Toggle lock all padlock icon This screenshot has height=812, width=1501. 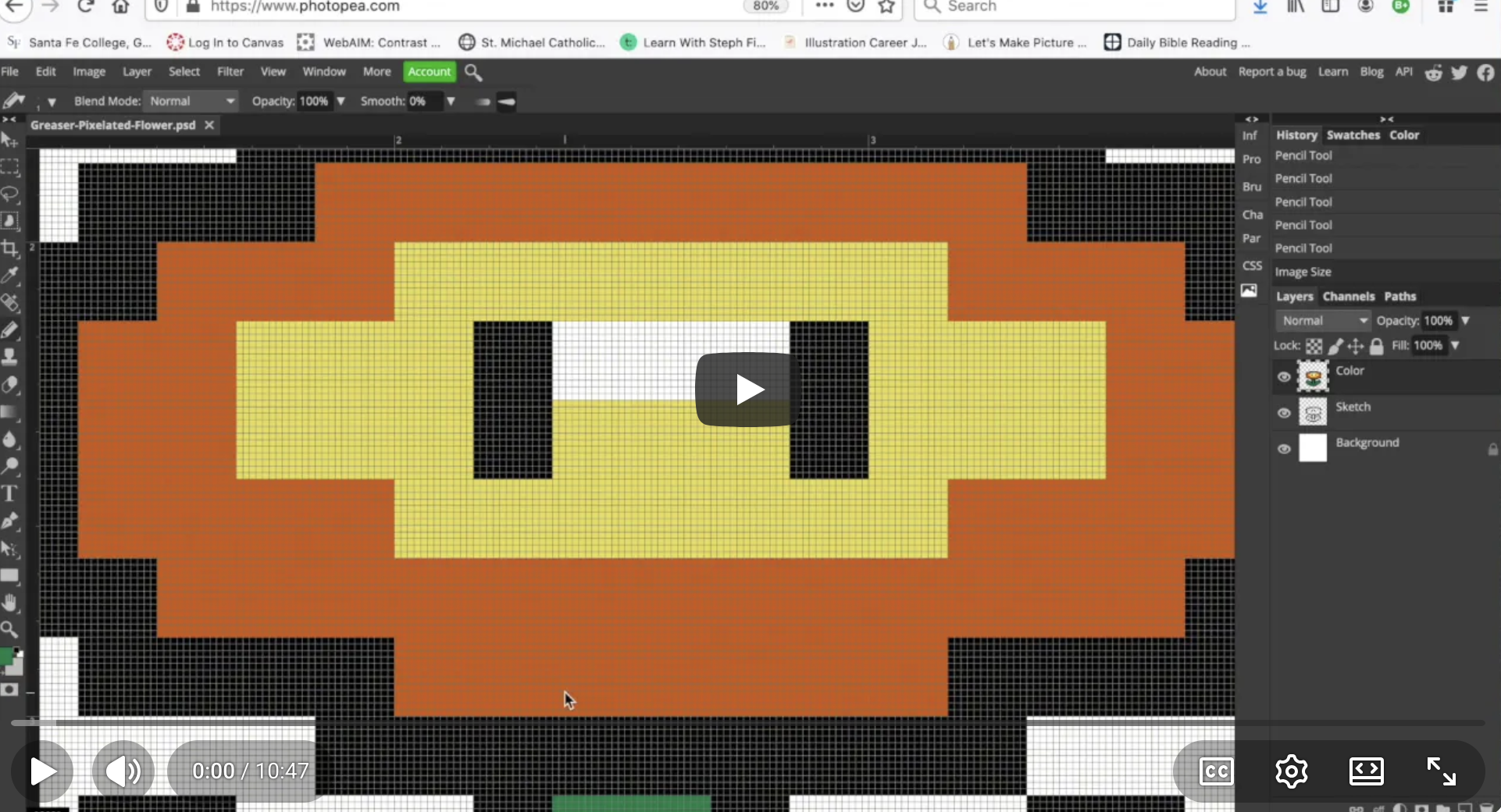(x=1376, y=346)
